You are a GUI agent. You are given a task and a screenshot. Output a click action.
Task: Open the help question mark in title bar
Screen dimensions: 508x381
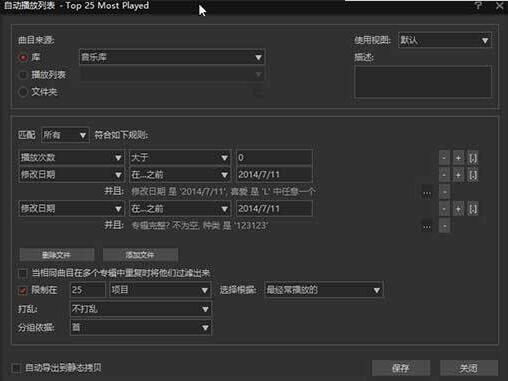coord(478,6)
